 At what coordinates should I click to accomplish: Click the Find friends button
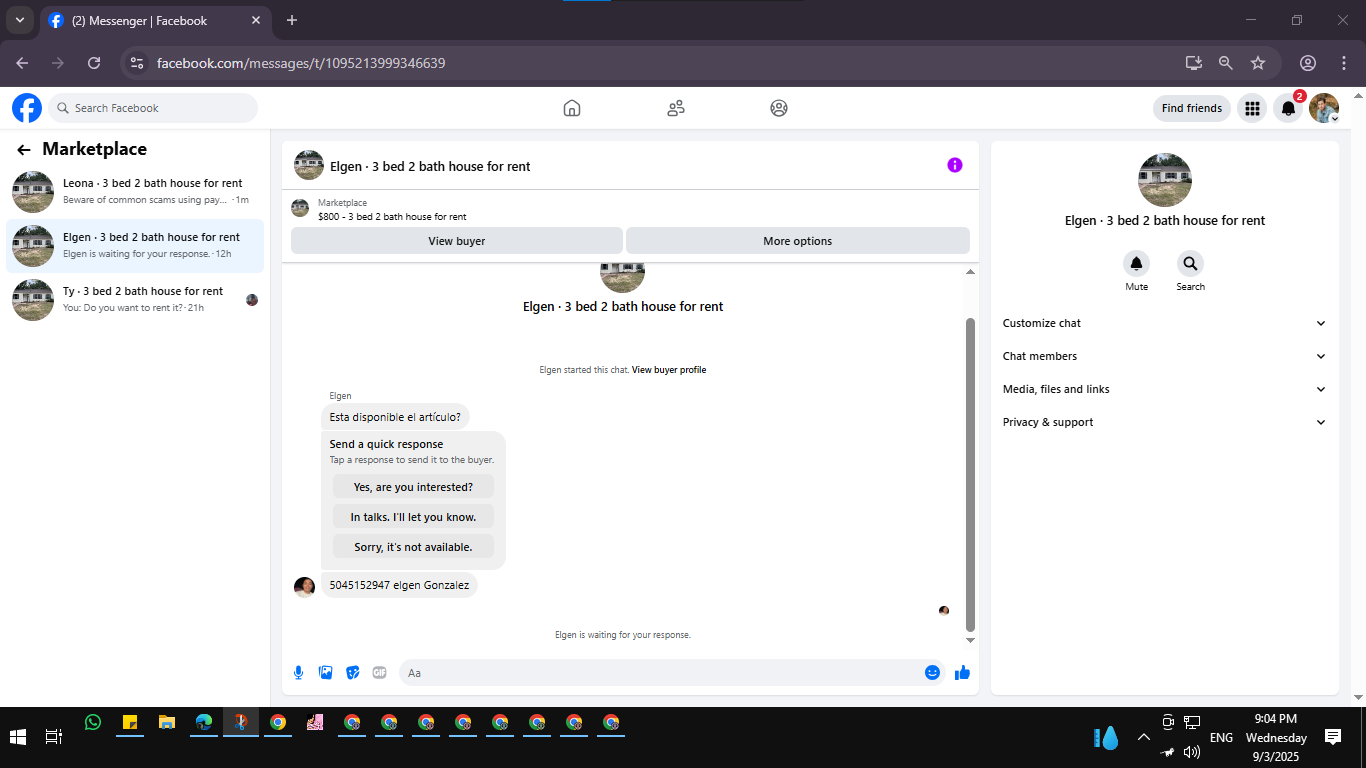tap(1192, 108)
